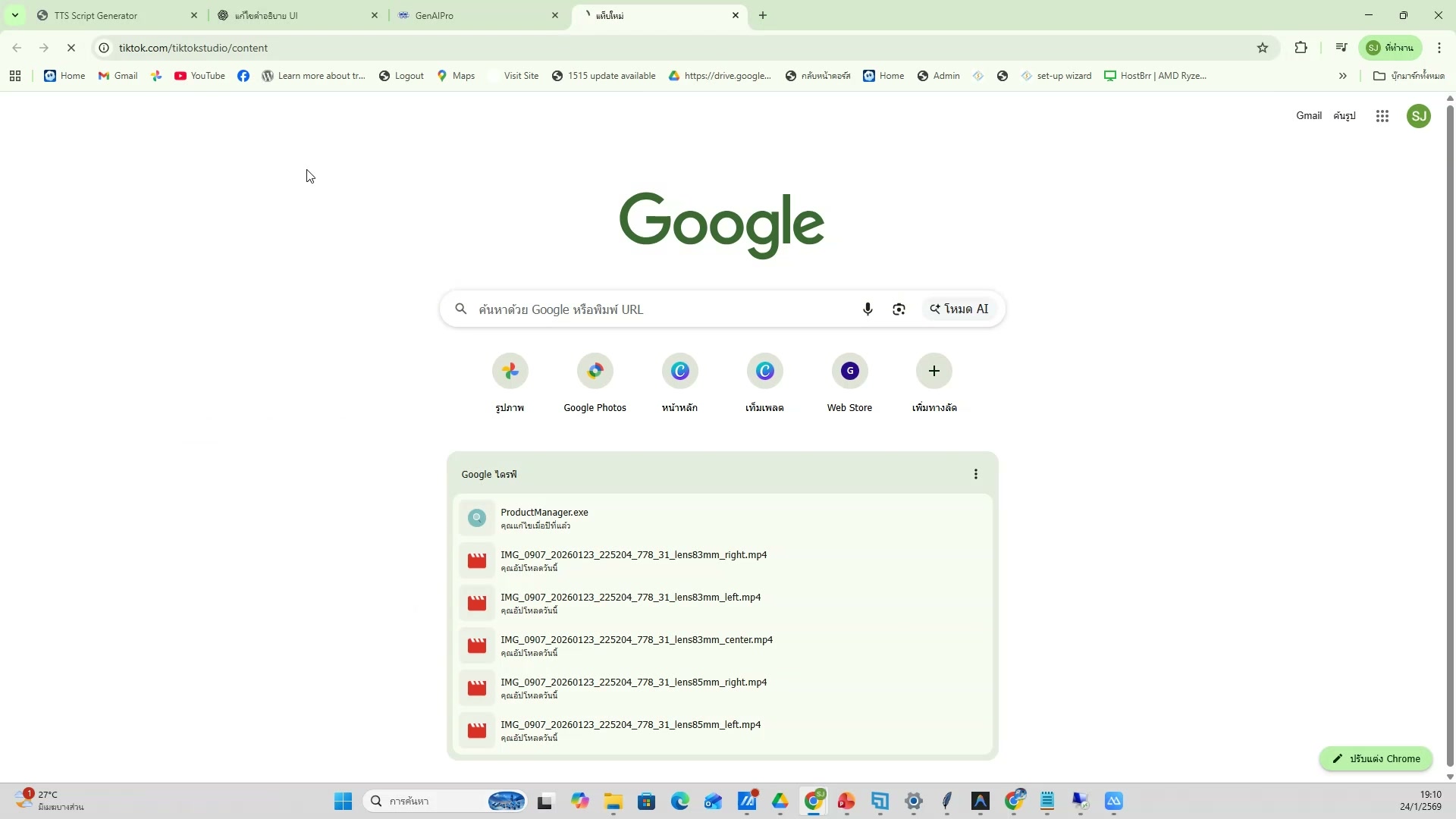This screenshot has height=819, width=1456.
Task: Bookmark this page with star icon
Action: [1263, 48]
